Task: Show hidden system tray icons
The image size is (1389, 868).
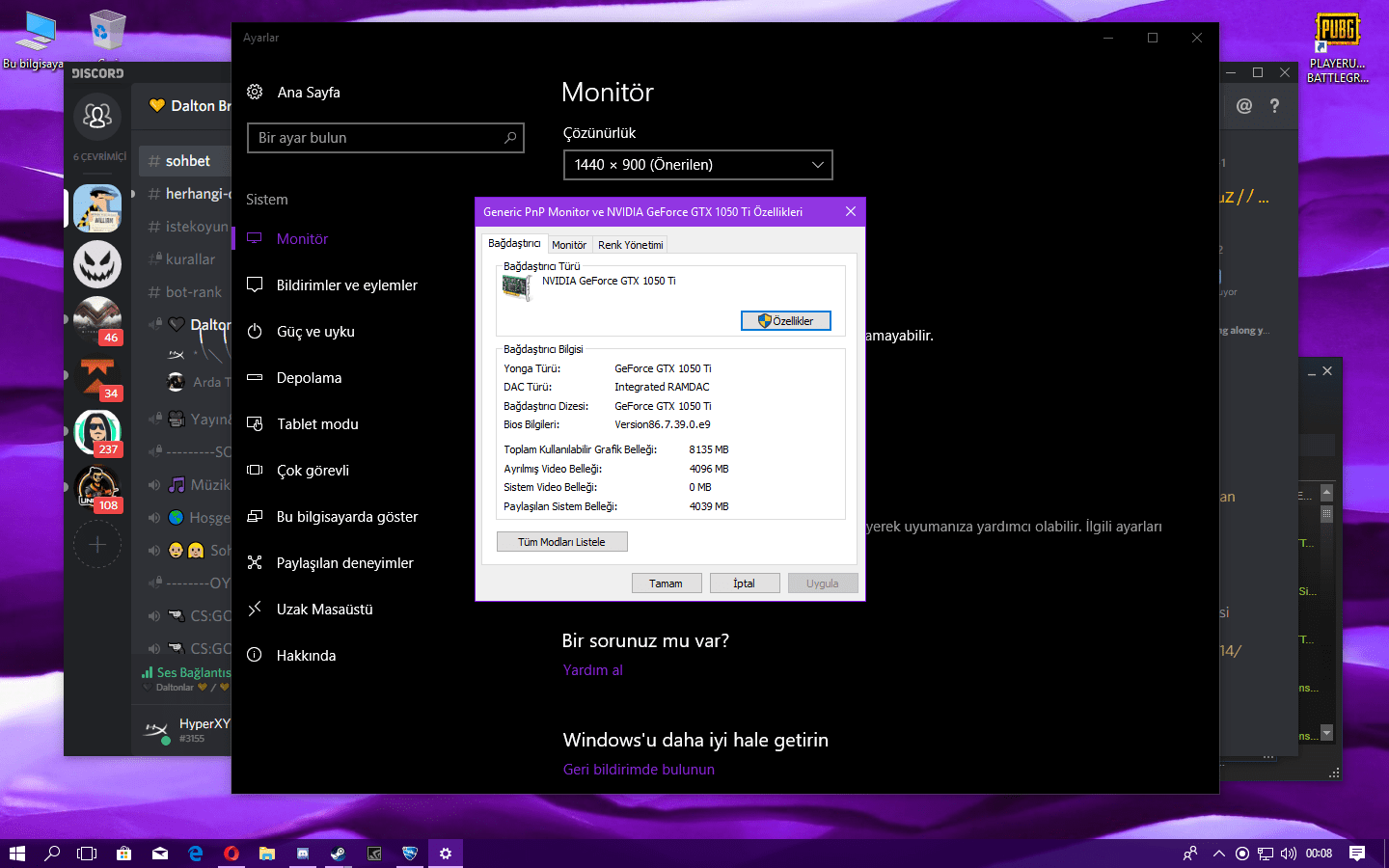Action: point(1219,854)
